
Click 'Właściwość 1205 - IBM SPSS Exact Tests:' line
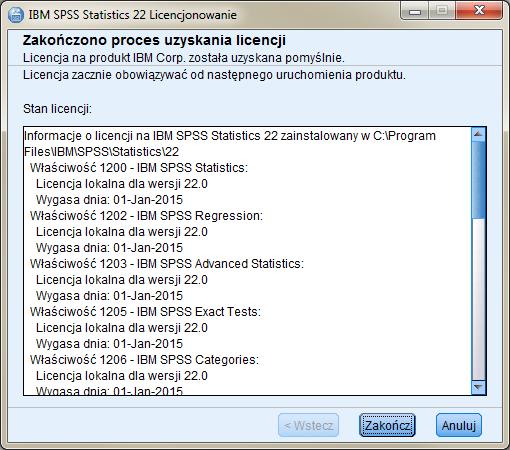point(145,312)
